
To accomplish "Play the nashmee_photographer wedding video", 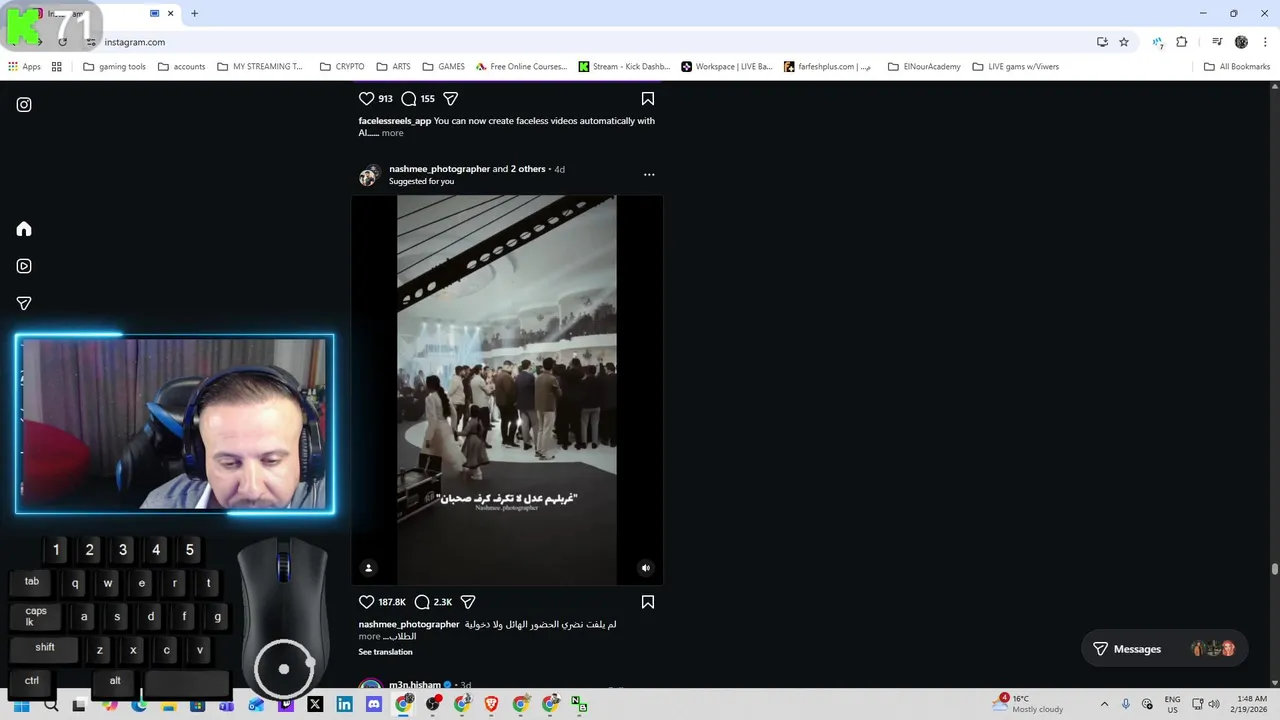I will tap(507, 390).
